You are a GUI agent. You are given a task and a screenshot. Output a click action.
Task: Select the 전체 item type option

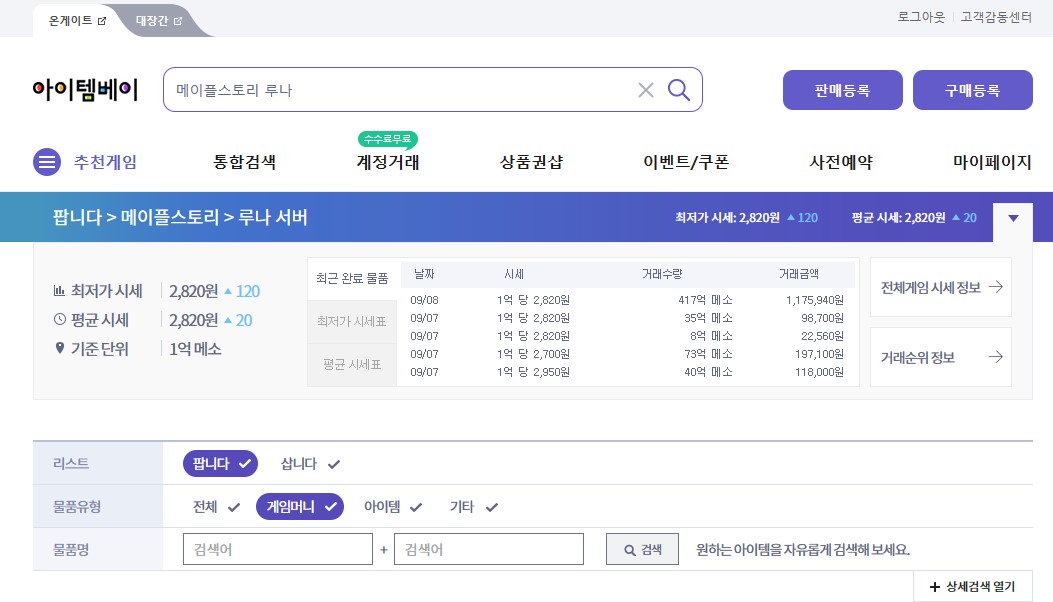216,507
